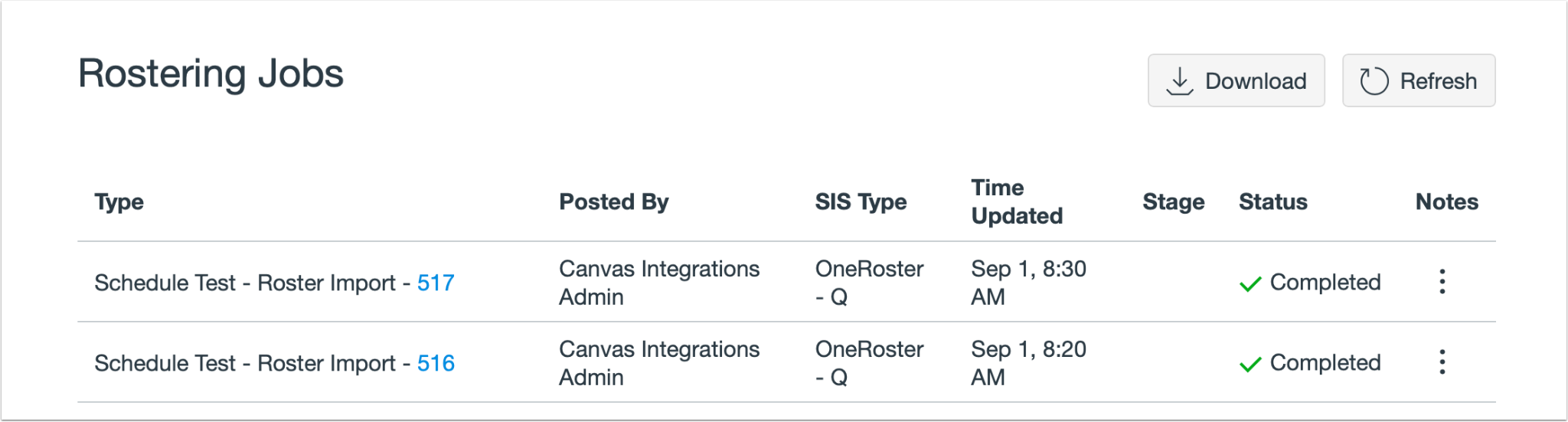
Task: Click the Notes column header
Action: [1446, 202]
